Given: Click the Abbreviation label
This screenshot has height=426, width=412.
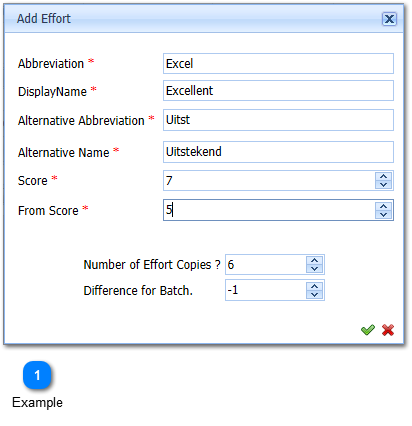Looking at the screenshot, I should 51,63.
